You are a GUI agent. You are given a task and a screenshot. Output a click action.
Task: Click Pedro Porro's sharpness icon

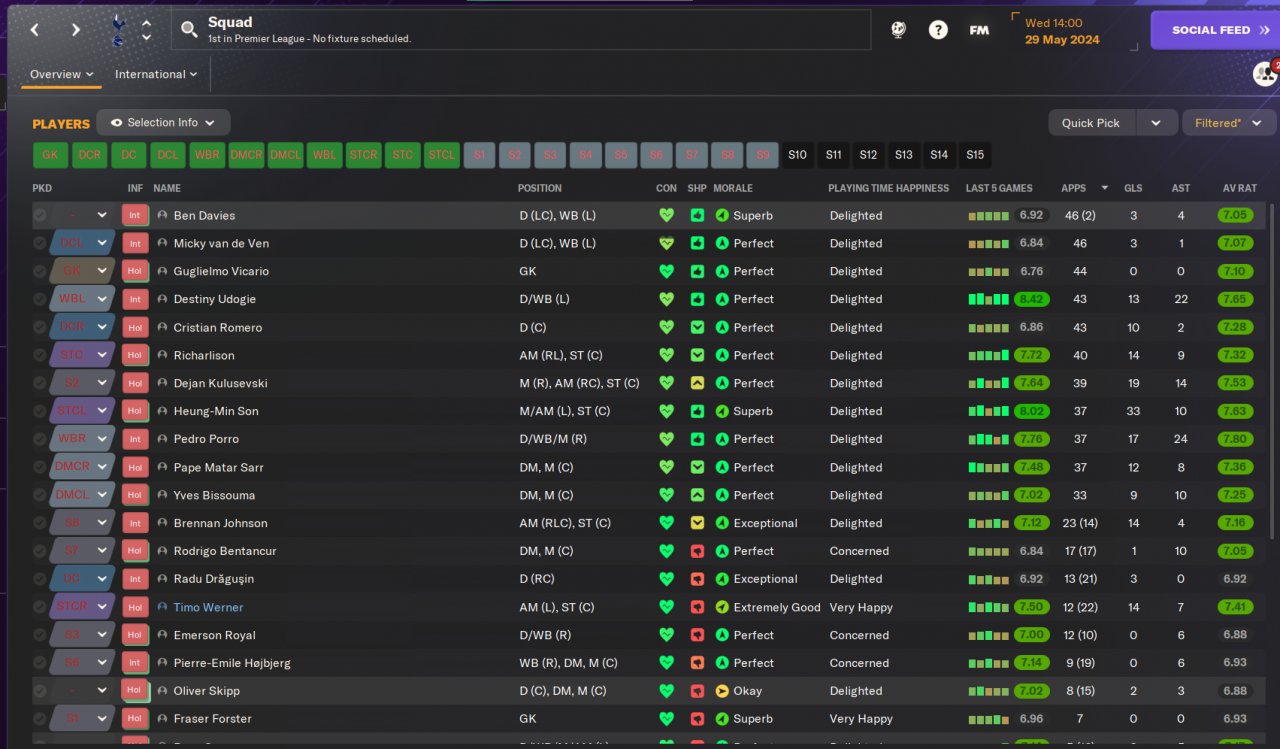point(697,439)
